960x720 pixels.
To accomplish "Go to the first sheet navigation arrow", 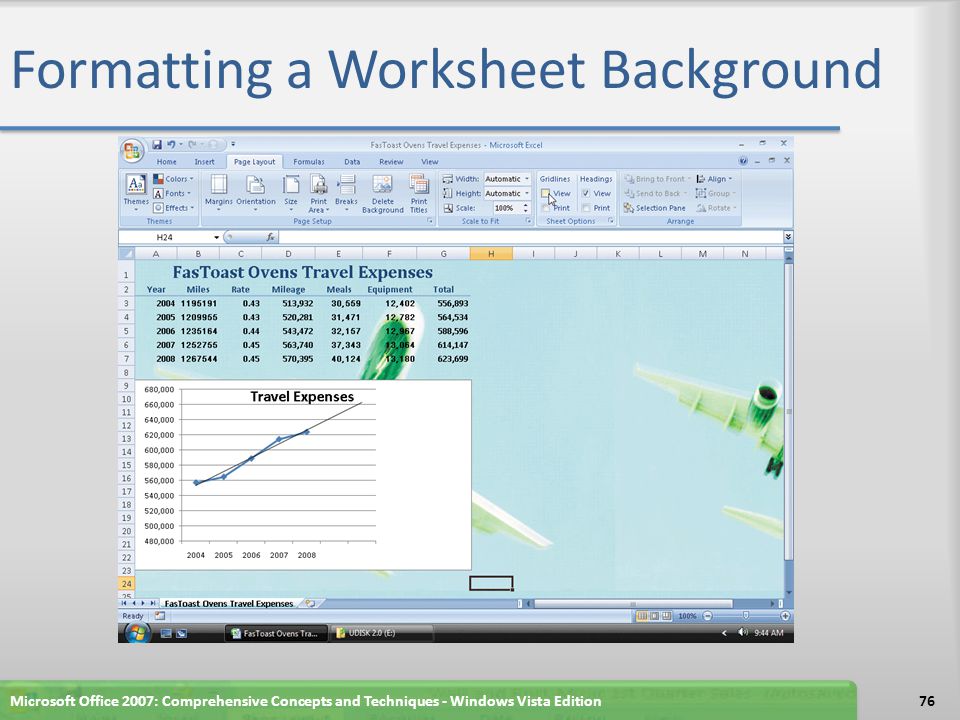I will pos(124,603).
